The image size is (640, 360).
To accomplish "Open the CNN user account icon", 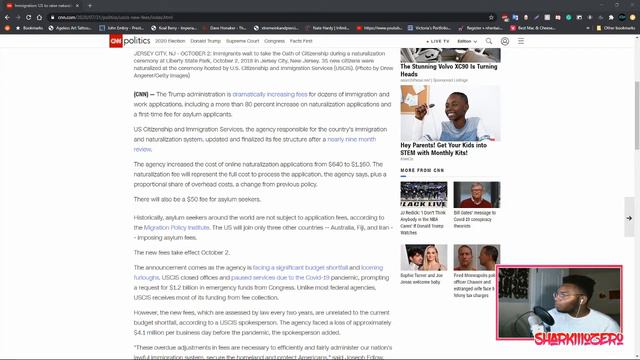I will click(x=505, y=41).
